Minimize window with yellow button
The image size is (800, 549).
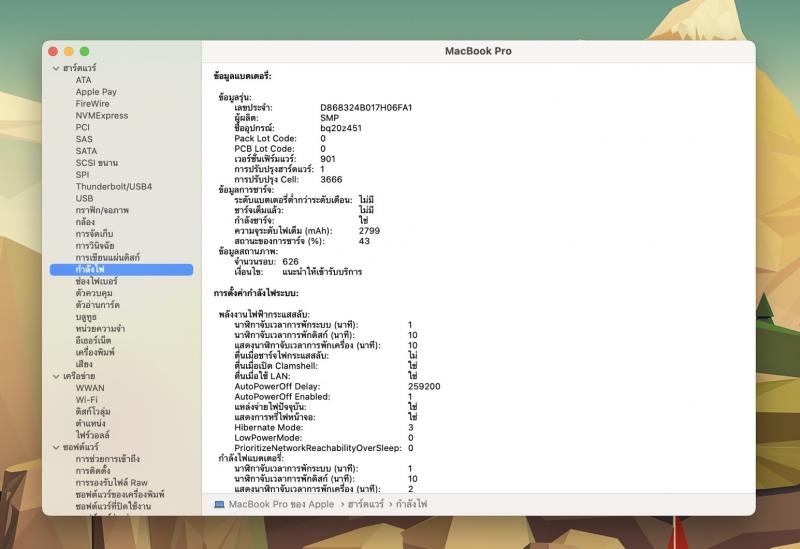tap(69, 51)
